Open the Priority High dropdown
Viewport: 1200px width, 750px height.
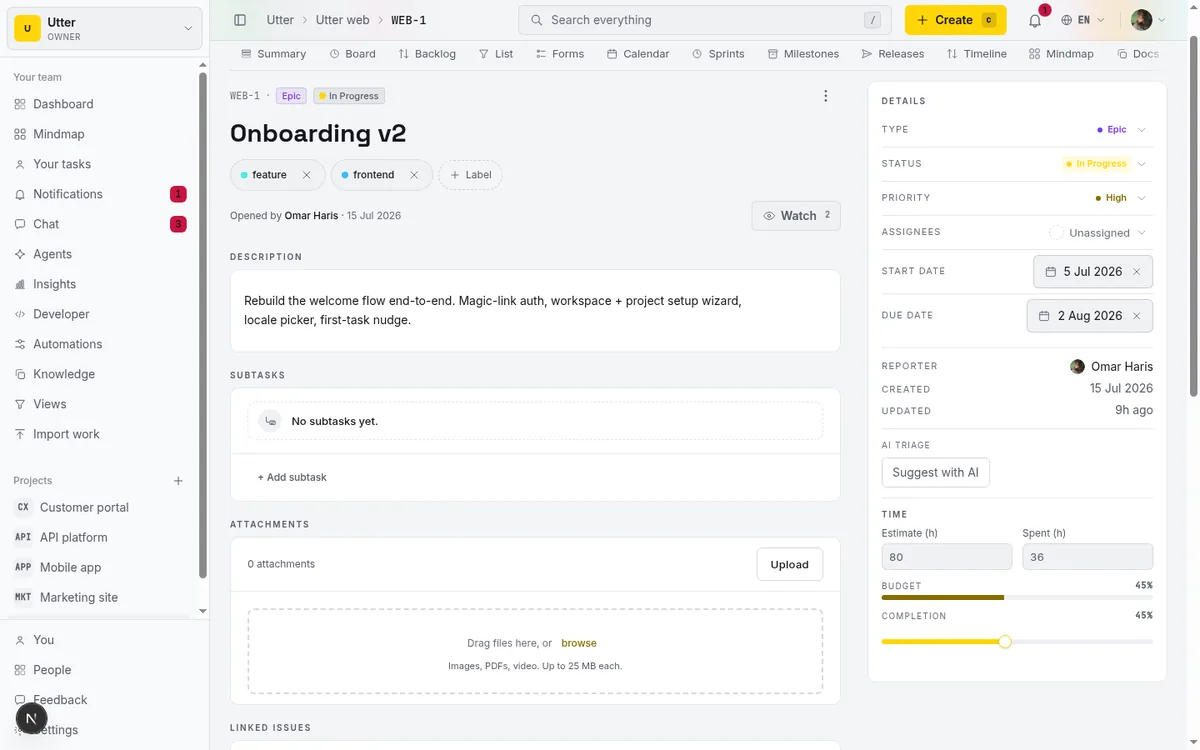[1122, 198]
